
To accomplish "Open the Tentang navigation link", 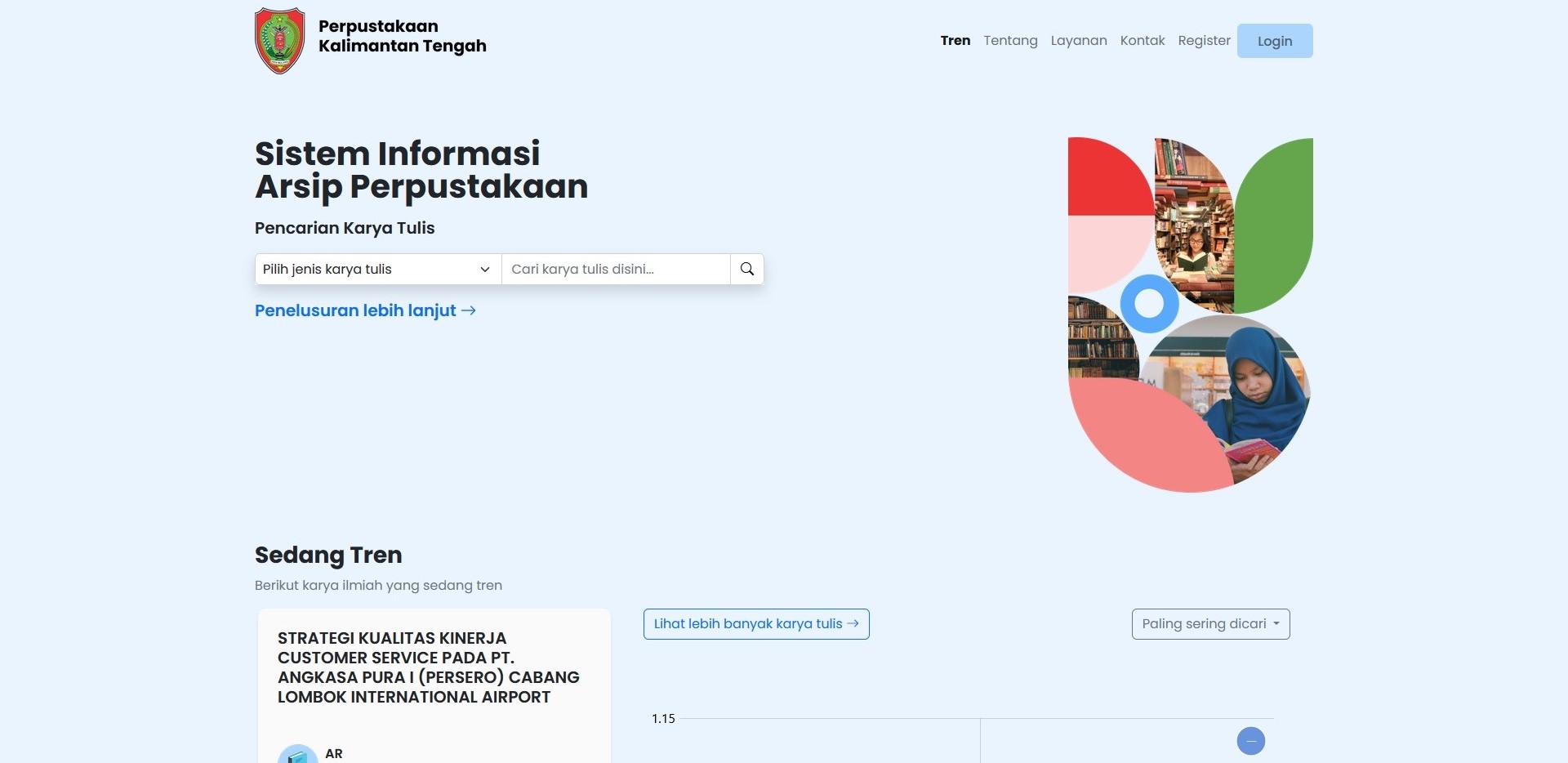I will 1010,41.
